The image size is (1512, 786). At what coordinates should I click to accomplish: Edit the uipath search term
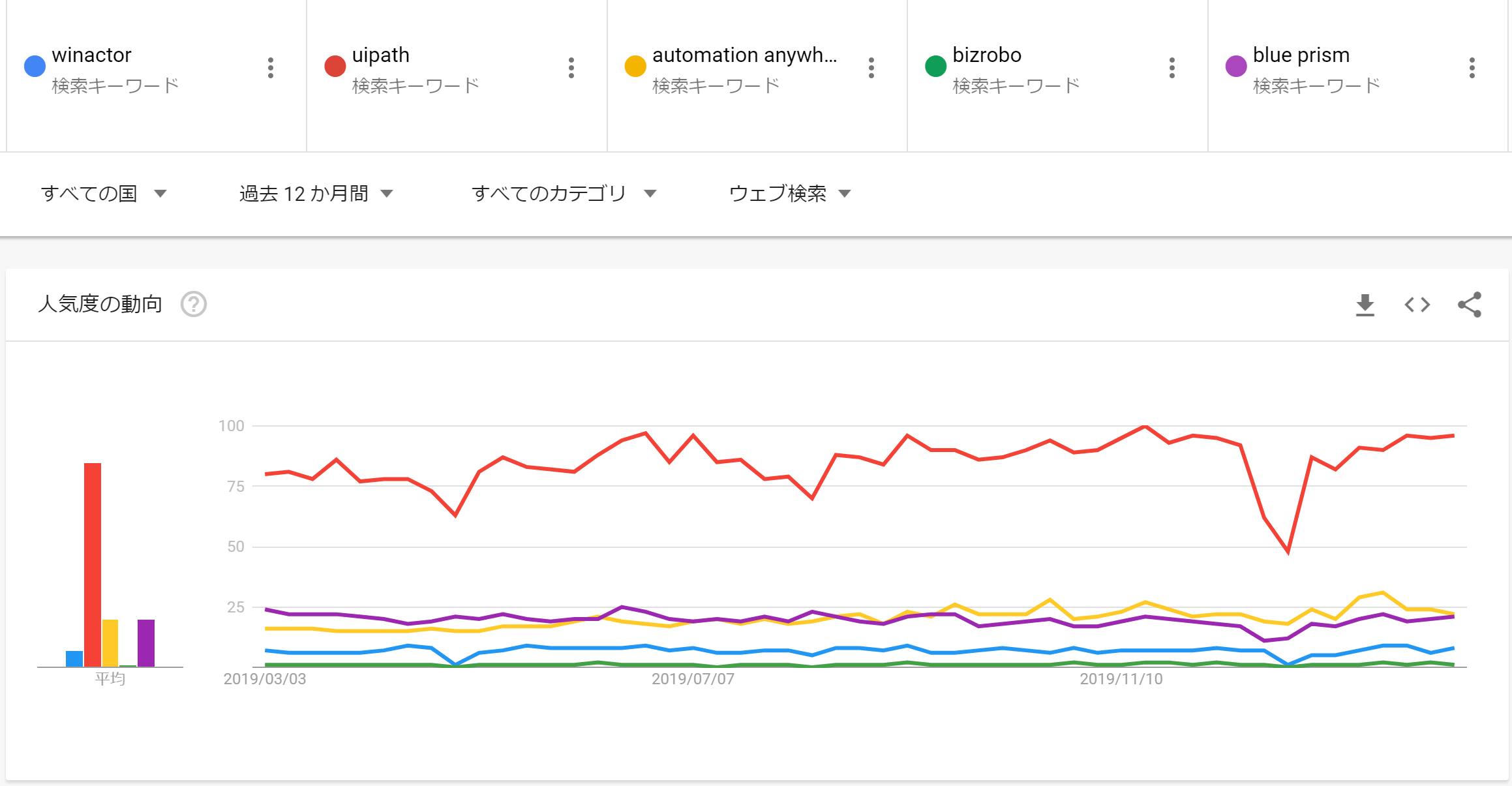point(381,55)
